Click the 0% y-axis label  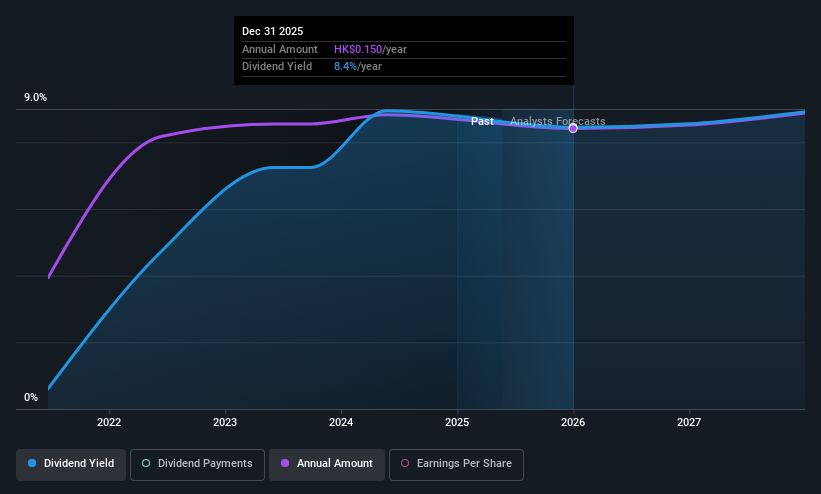(x=31, y=398)
